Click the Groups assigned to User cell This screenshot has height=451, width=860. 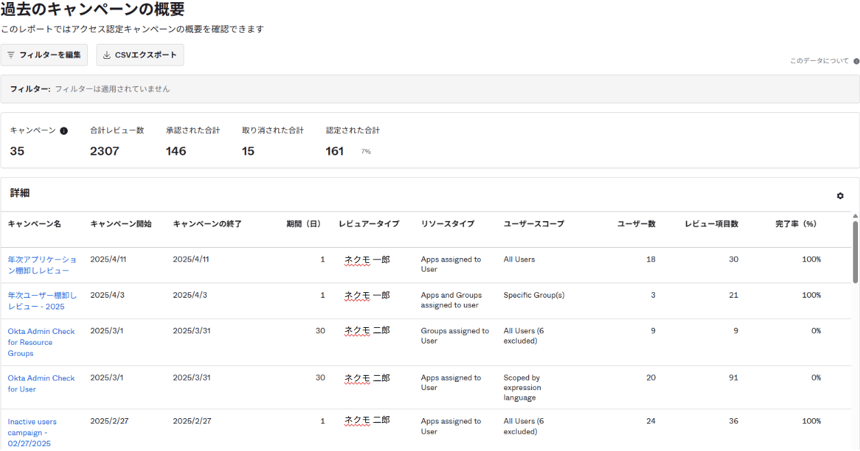[x=455, y=336]
